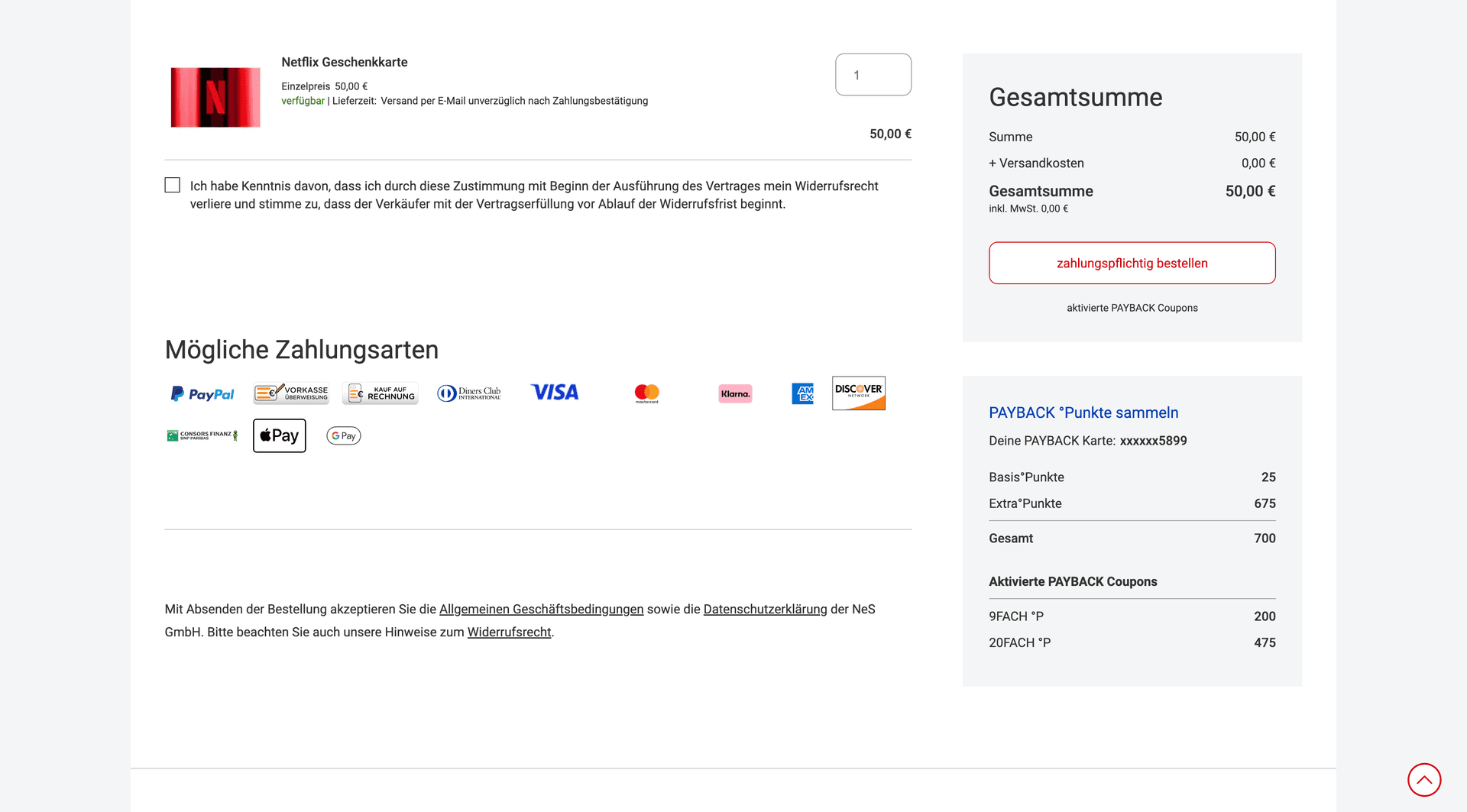This screenshot has width=1467, height=812.
Task: Select Diners Club International payment method
Action: tap(469, 393)
